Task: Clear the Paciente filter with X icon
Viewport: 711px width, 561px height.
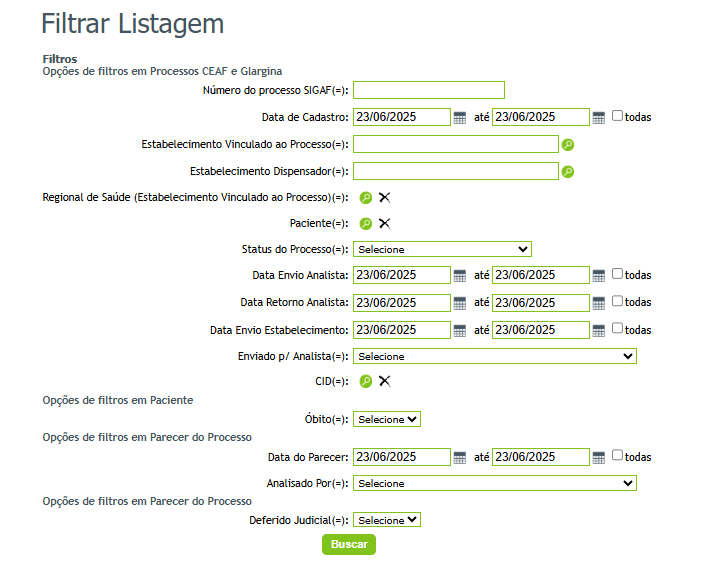Action: pyautogui.click(x=384, y=224)
